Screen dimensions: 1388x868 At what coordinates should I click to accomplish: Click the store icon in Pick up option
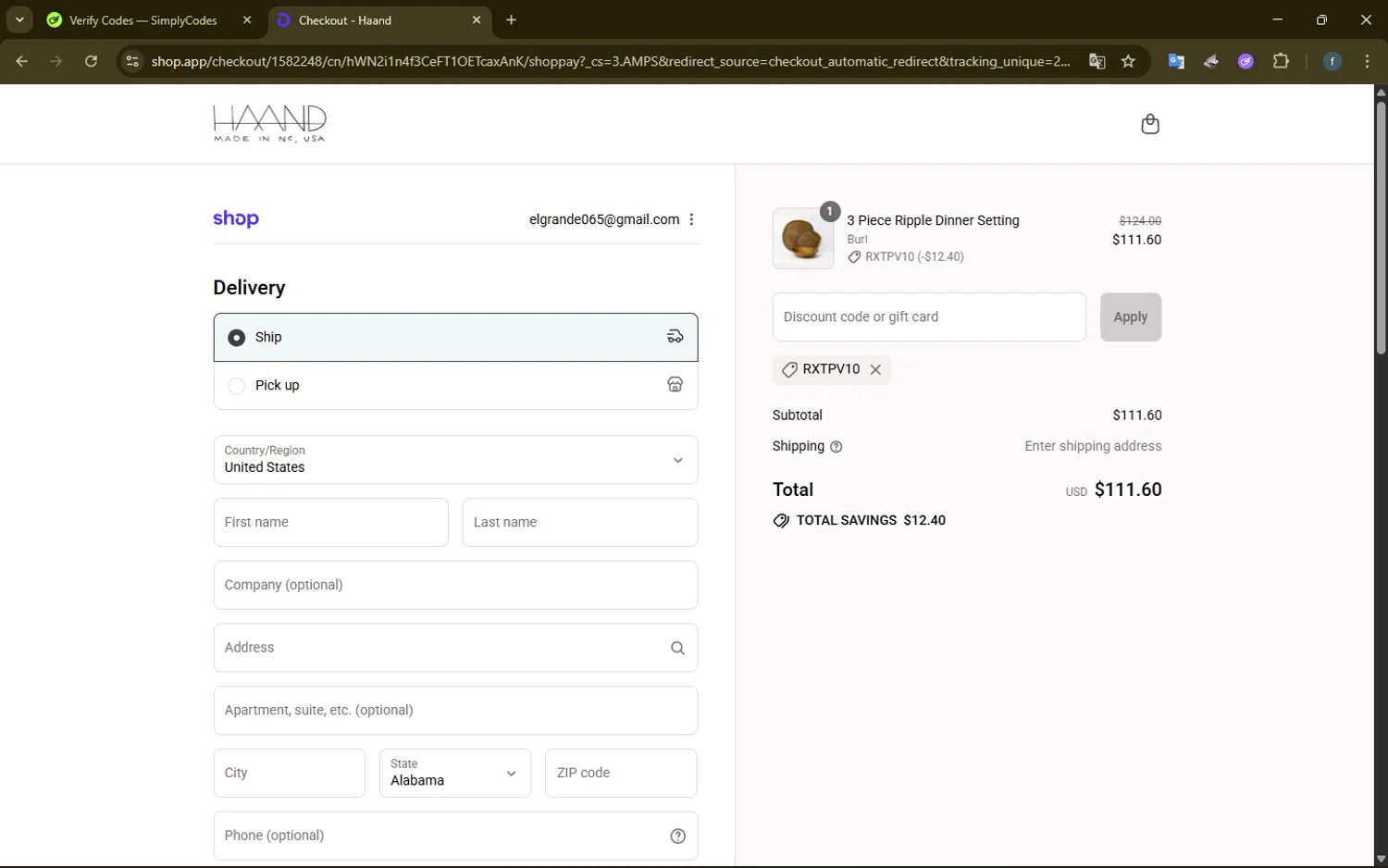point(675,385)
